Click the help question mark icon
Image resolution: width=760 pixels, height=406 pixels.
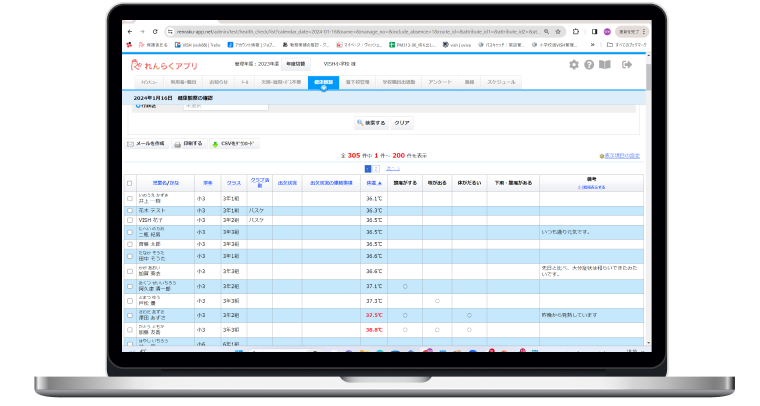pos(589,64)
